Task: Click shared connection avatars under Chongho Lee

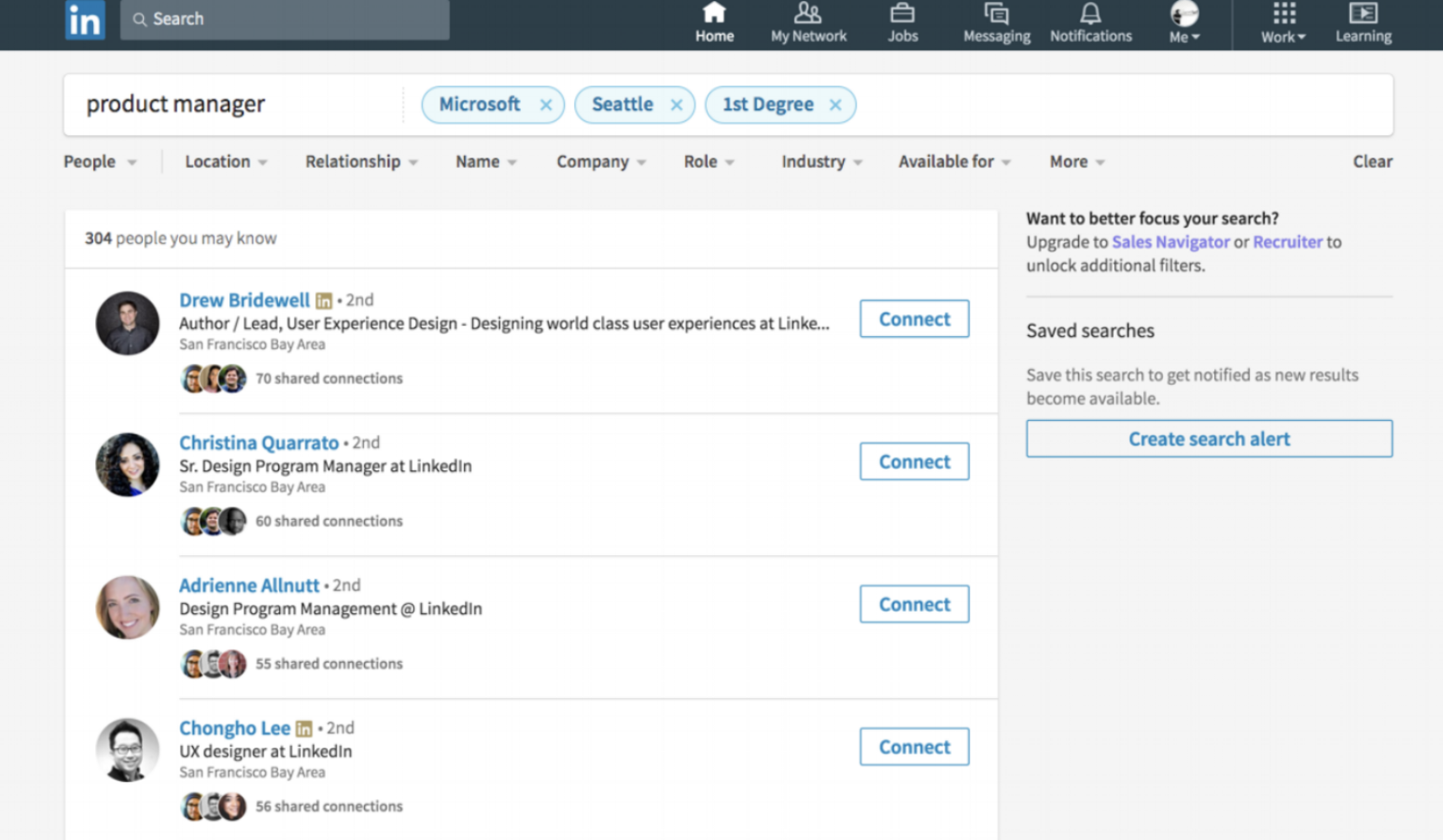Action: (213, 806)
